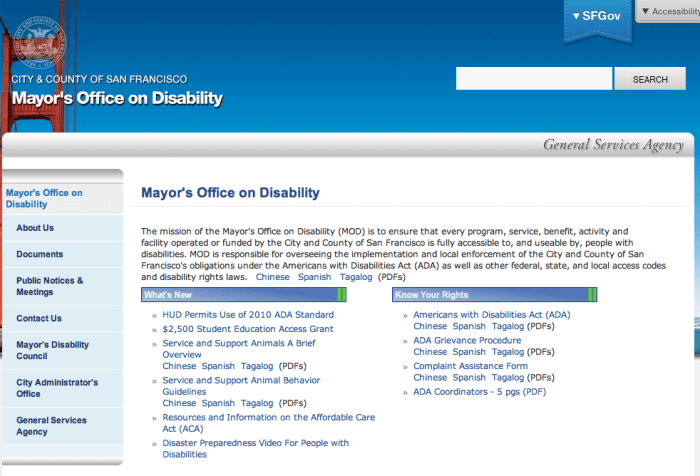Open Chinese version of Service Animals Brief Overview
Viewport: 700px width, 476px height.
coord(179,366)
